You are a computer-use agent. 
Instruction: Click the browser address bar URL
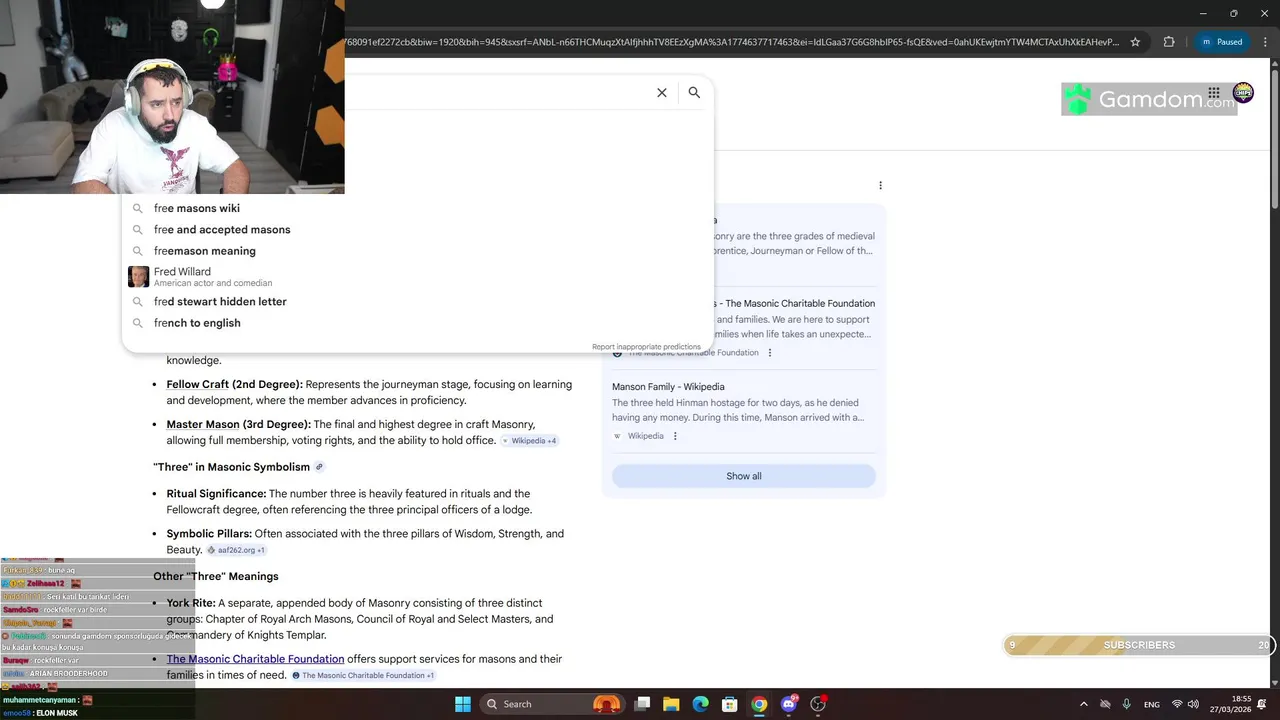click(x=732, y=42)
